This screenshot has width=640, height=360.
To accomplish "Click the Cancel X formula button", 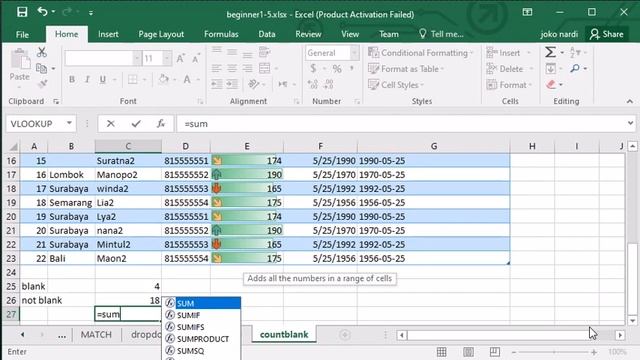I will pyautogui.click(x=111, y=123).
